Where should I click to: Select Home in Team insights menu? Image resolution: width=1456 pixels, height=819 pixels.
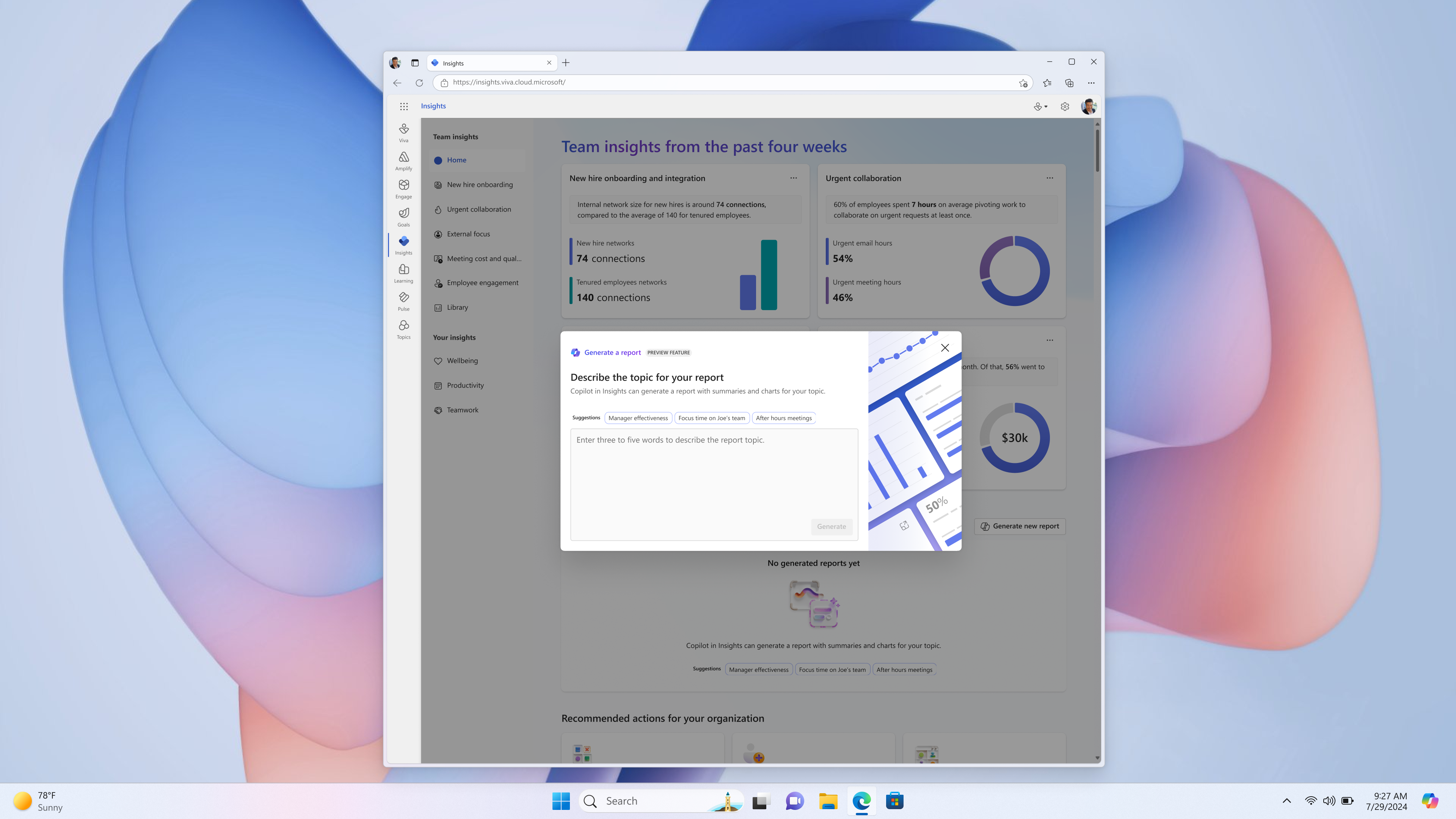478,160
